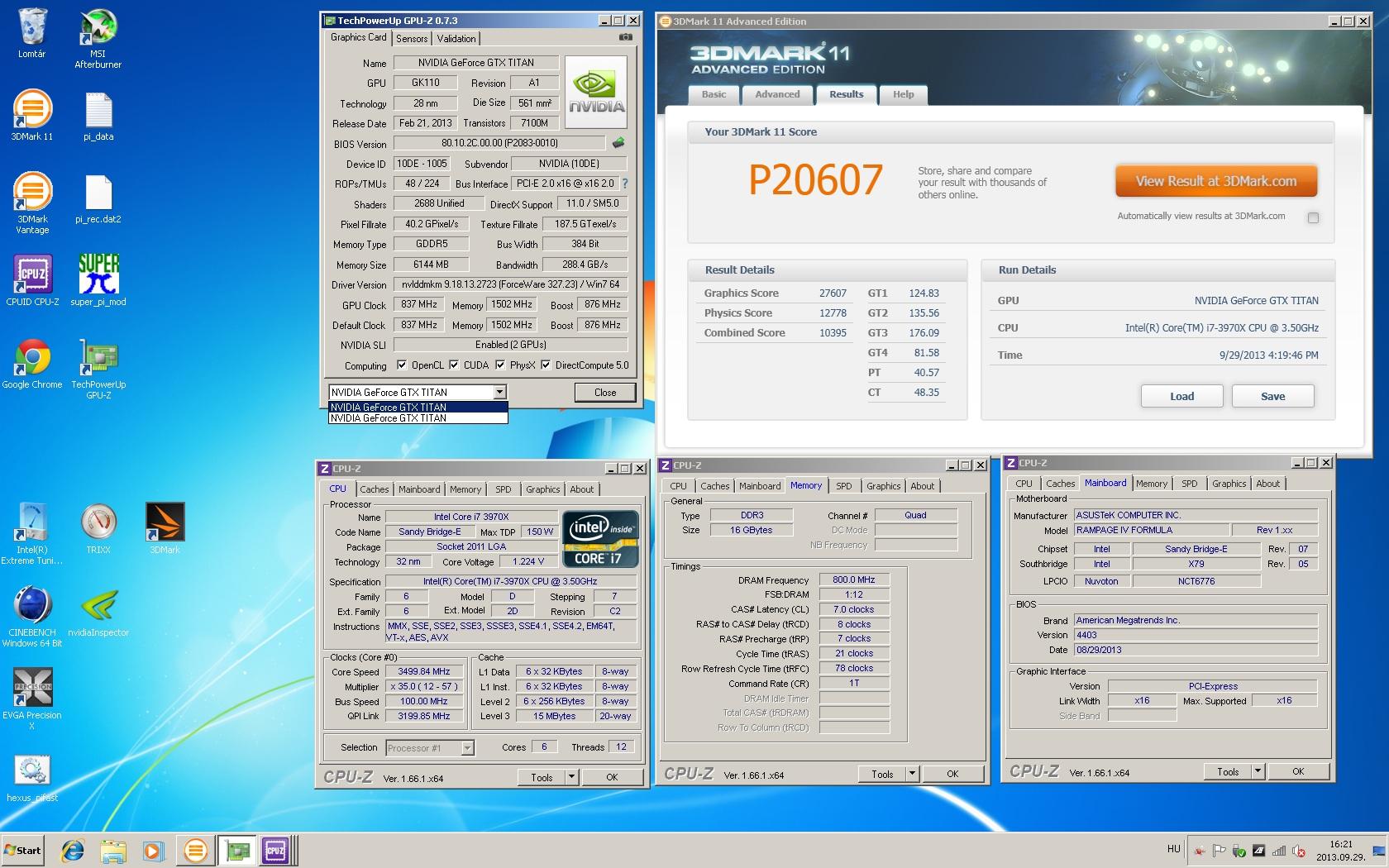This screenshot has height=868, width=1389.
Task: Toggle the CUDA checkbox in GPU-Z
Action: (x=454, y=365)
